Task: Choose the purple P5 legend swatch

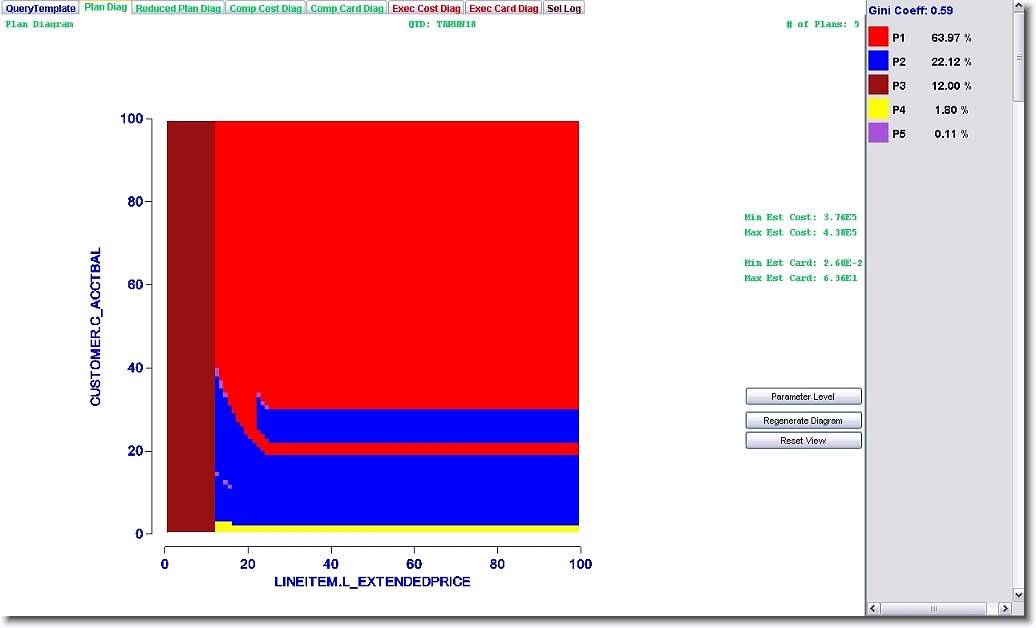Action: coord(878,133)
